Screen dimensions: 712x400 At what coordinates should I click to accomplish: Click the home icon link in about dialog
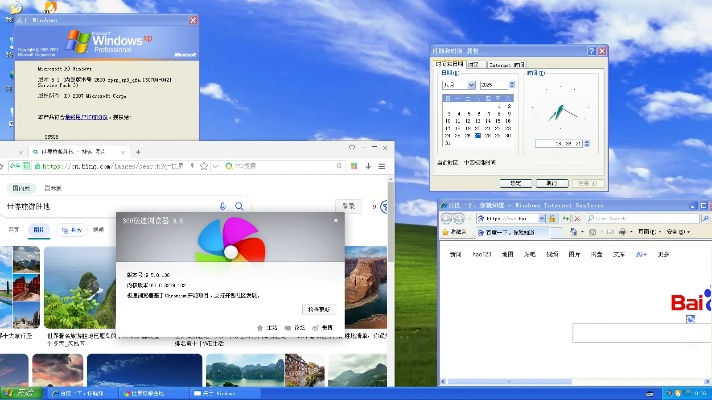click(x=260, y=328)
